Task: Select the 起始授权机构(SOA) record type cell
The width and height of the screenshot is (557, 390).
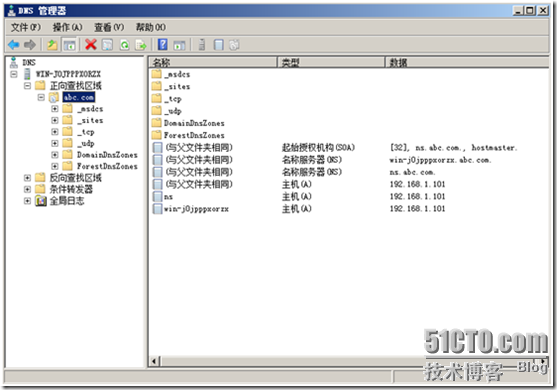Action: click(318, 147)
